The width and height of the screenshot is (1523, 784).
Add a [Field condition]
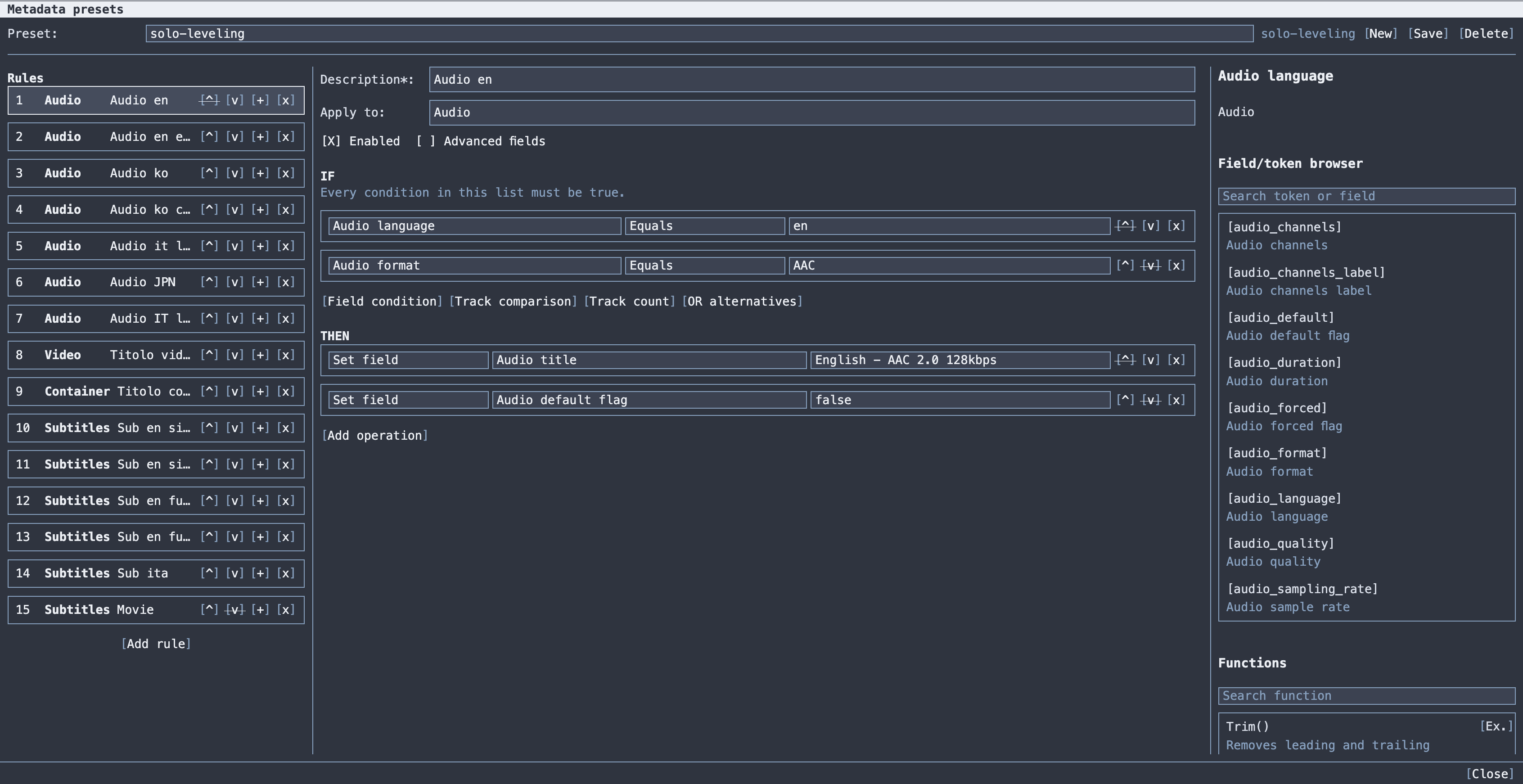(x=382, y=302)
